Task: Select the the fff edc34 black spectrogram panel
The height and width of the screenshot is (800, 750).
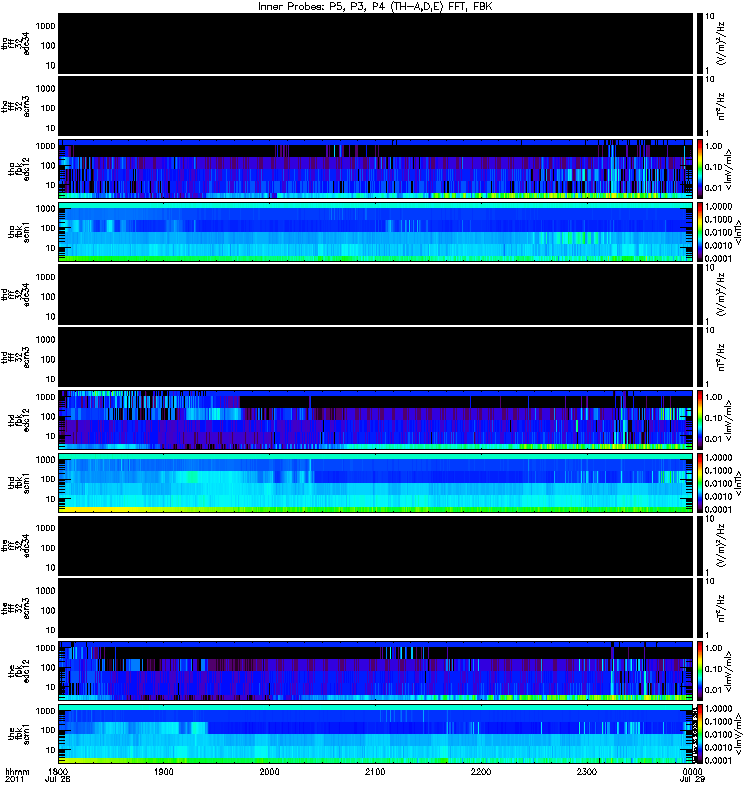Action: pos(376,545)
